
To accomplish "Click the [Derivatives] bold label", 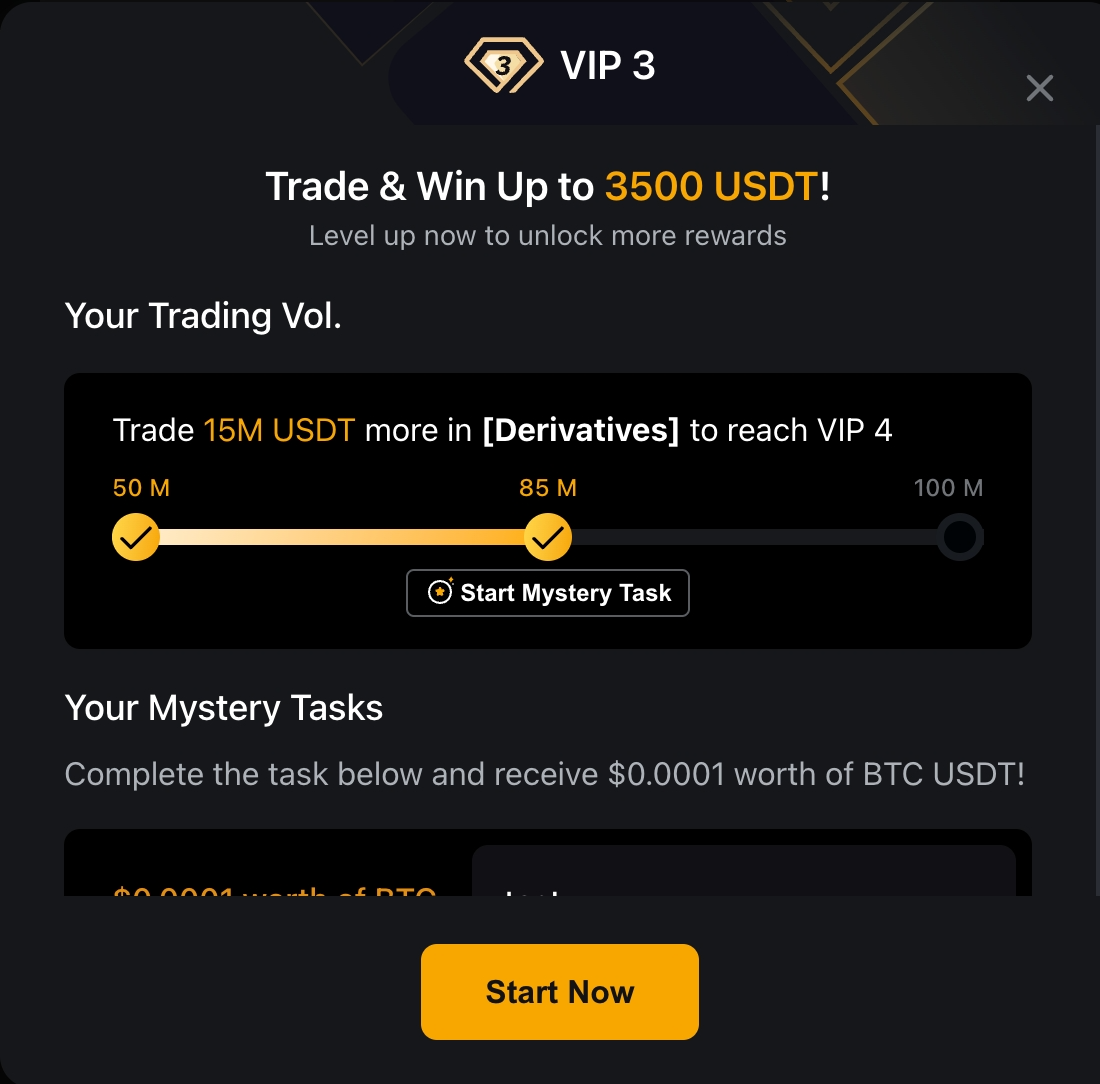I will click(x=581, y=430).
